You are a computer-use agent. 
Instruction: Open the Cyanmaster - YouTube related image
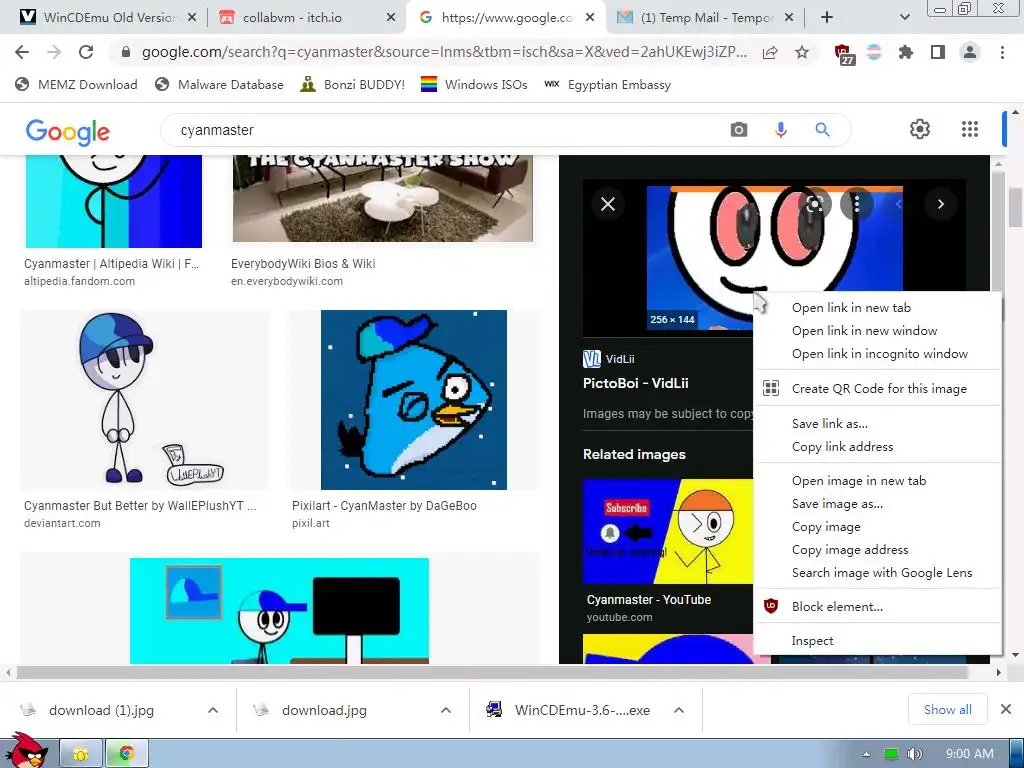[667, 531]
